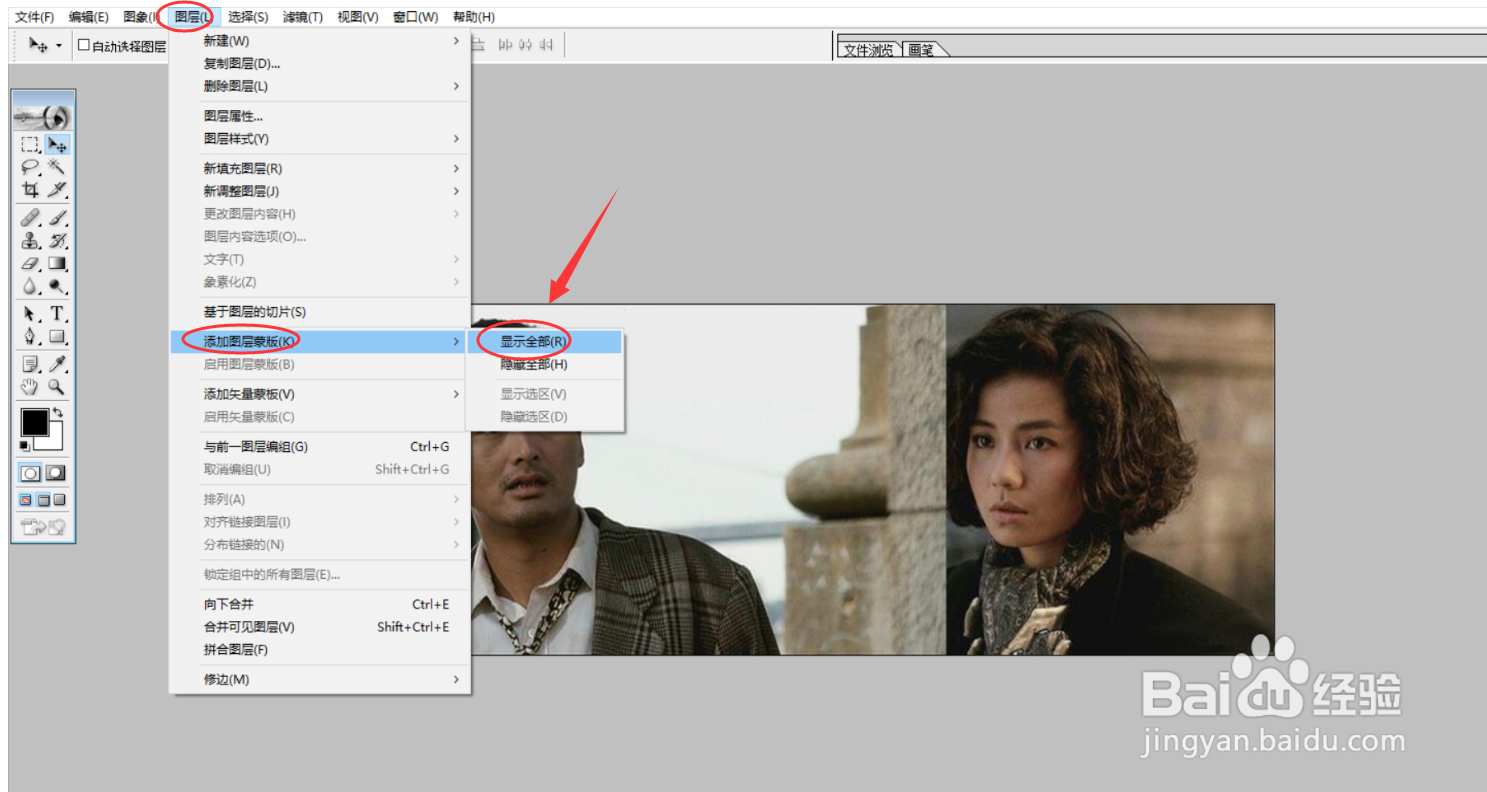Swap foreground and background colors
The width and height of the screenshot is (1487, 792).
58,412
